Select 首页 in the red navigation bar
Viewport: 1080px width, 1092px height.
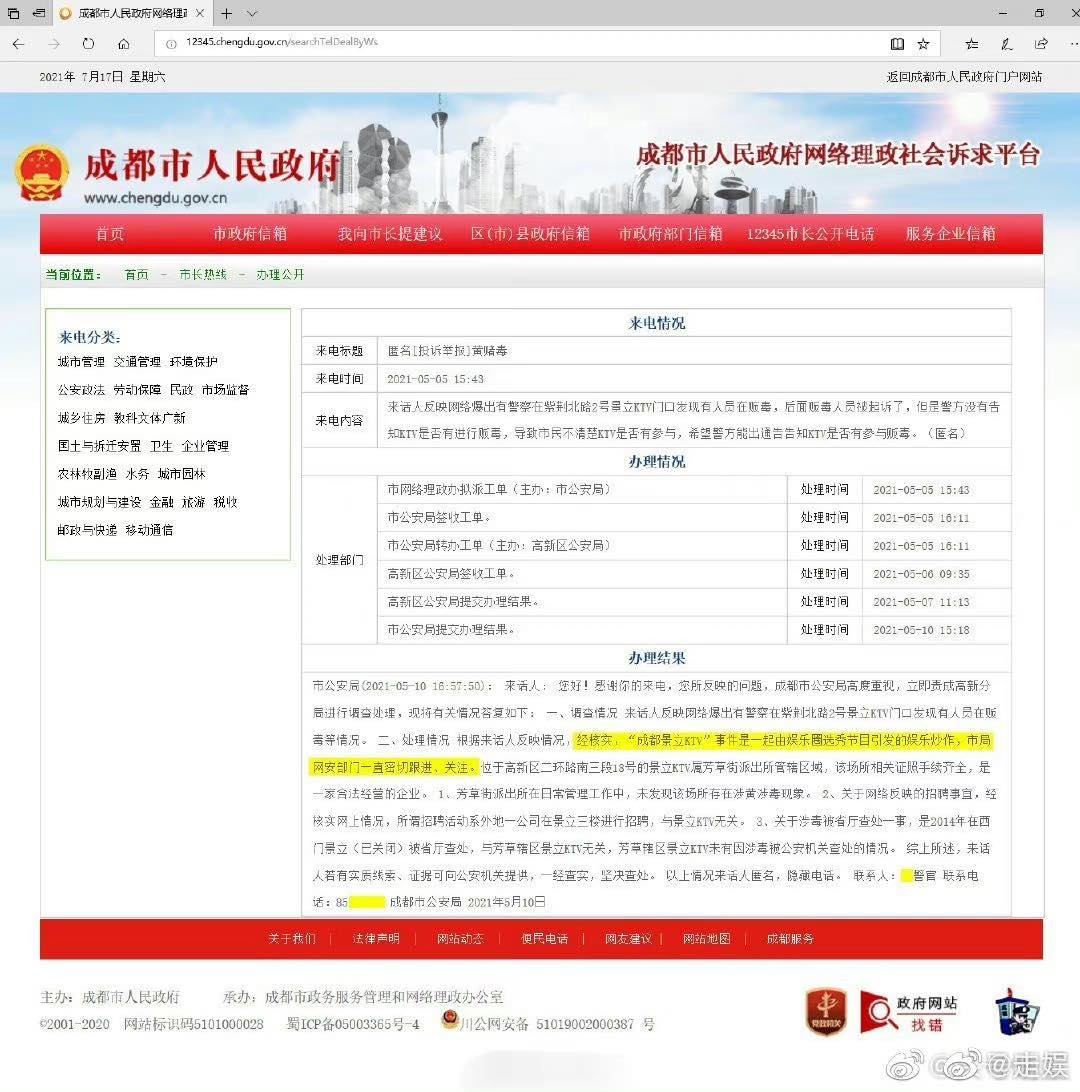pyautogui.click(x=109, y=234)
